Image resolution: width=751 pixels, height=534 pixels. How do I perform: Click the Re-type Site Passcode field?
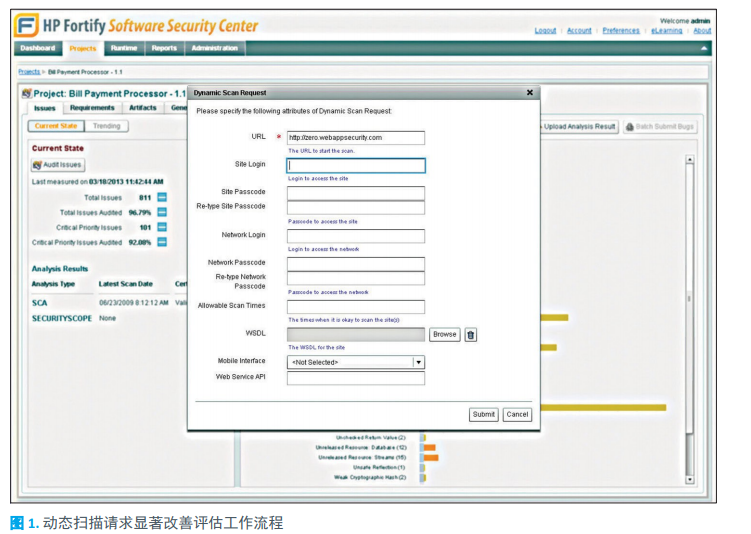tap(355, 207)
